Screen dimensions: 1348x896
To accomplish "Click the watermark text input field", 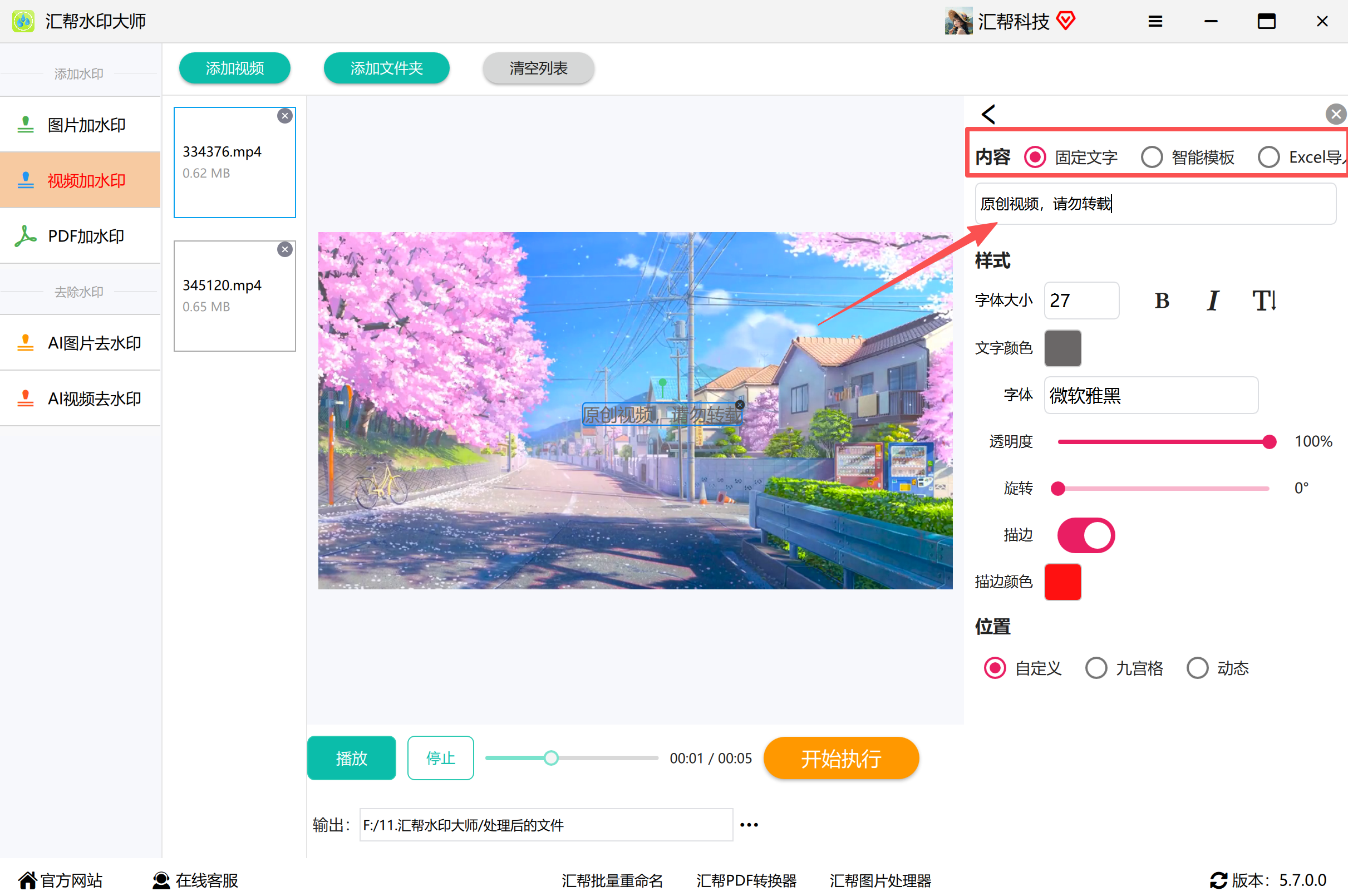I will coord(1155,204).
